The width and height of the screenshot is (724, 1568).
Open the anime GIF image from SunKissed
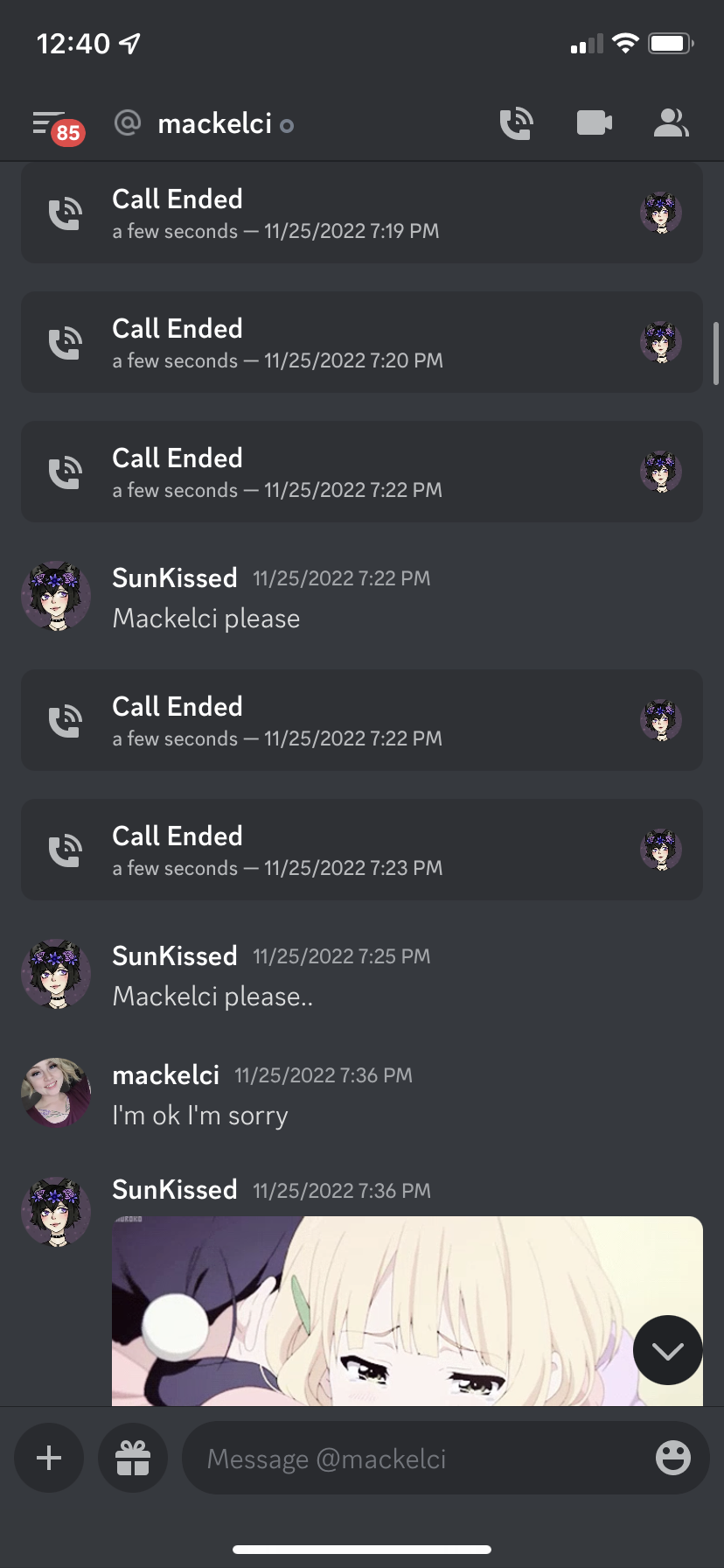407,1311
